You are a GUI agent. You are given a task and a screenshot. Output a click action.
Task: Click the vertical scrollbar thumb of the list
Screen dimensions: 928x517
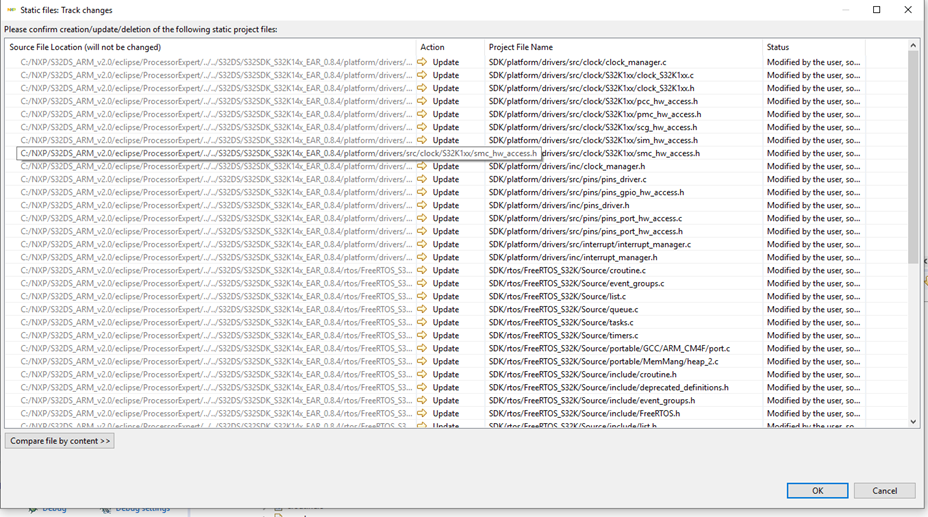(x=913, y=157)
